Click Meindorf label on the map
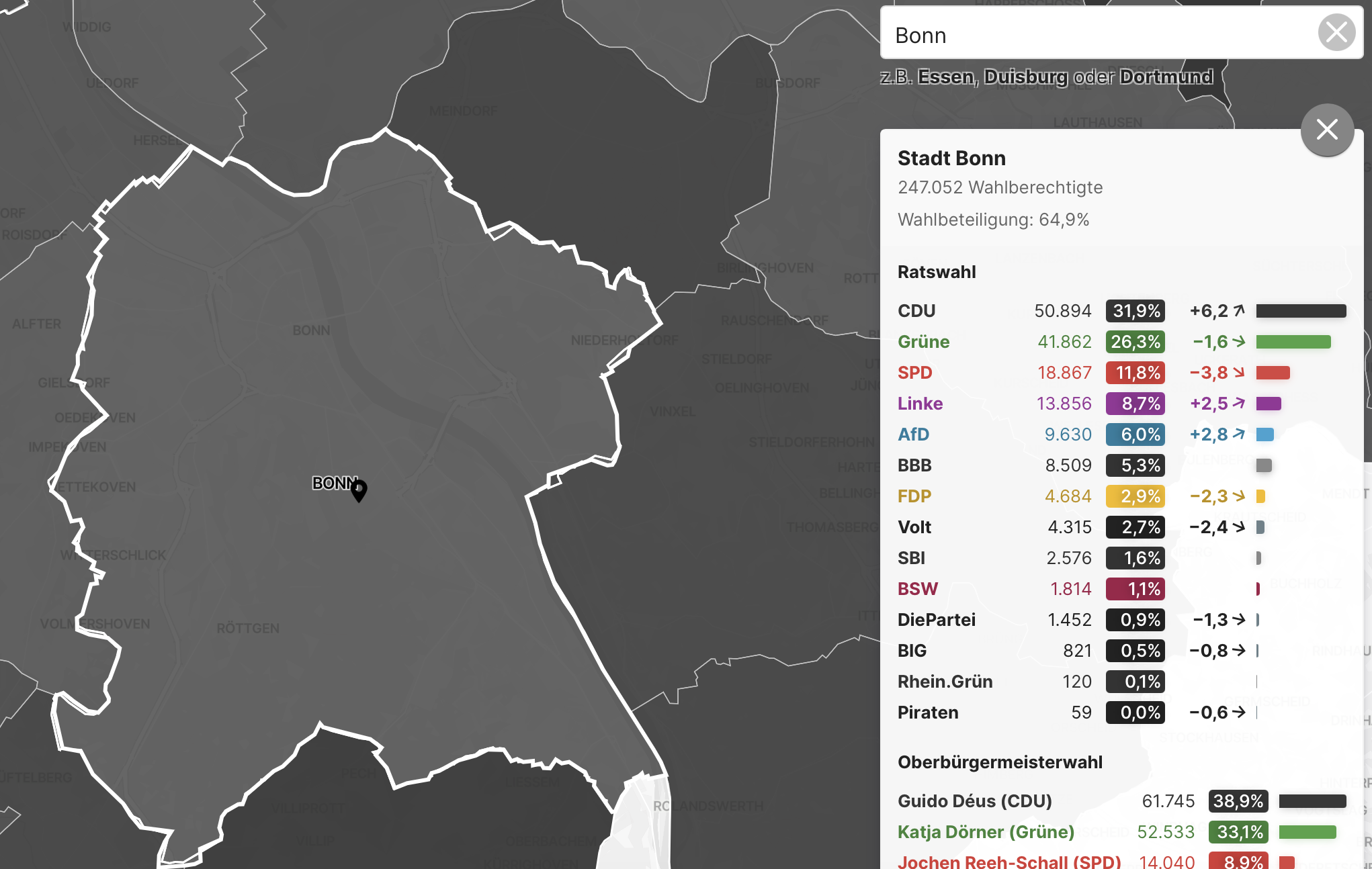Image resolution: width=1372 pixels, height=869 pixels. (x=463, y=111)
